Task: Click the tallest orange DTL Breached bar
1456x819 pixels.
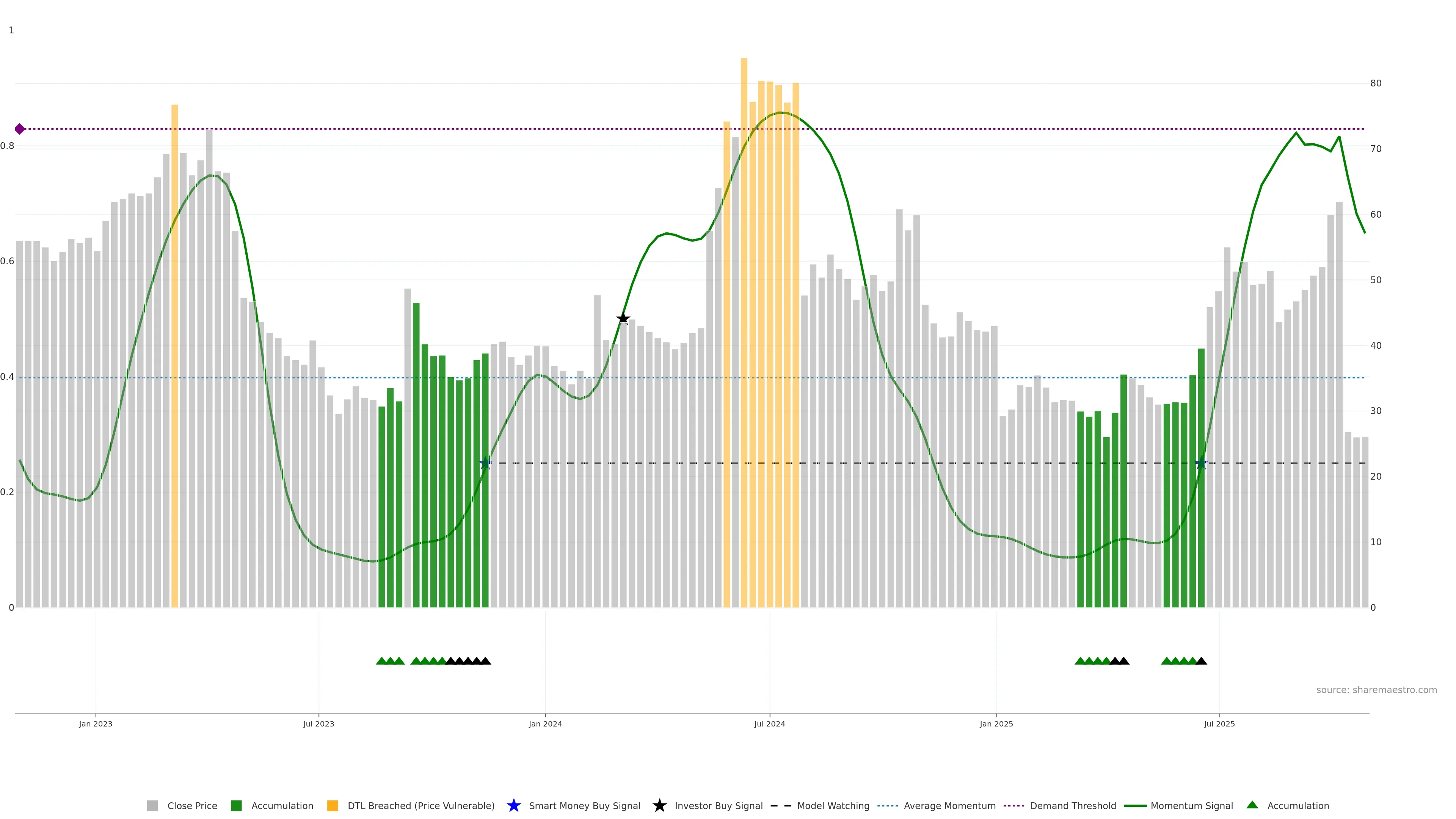Action: click(744, 282)
